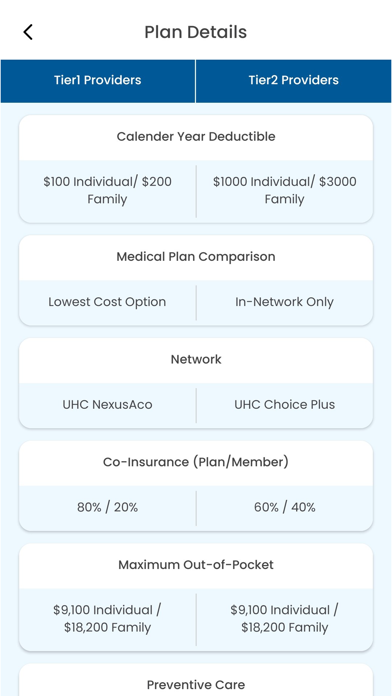
Task: Tap Tier1 $9,100 Individual out-of-pocket cell
Action: pos(107,619)
